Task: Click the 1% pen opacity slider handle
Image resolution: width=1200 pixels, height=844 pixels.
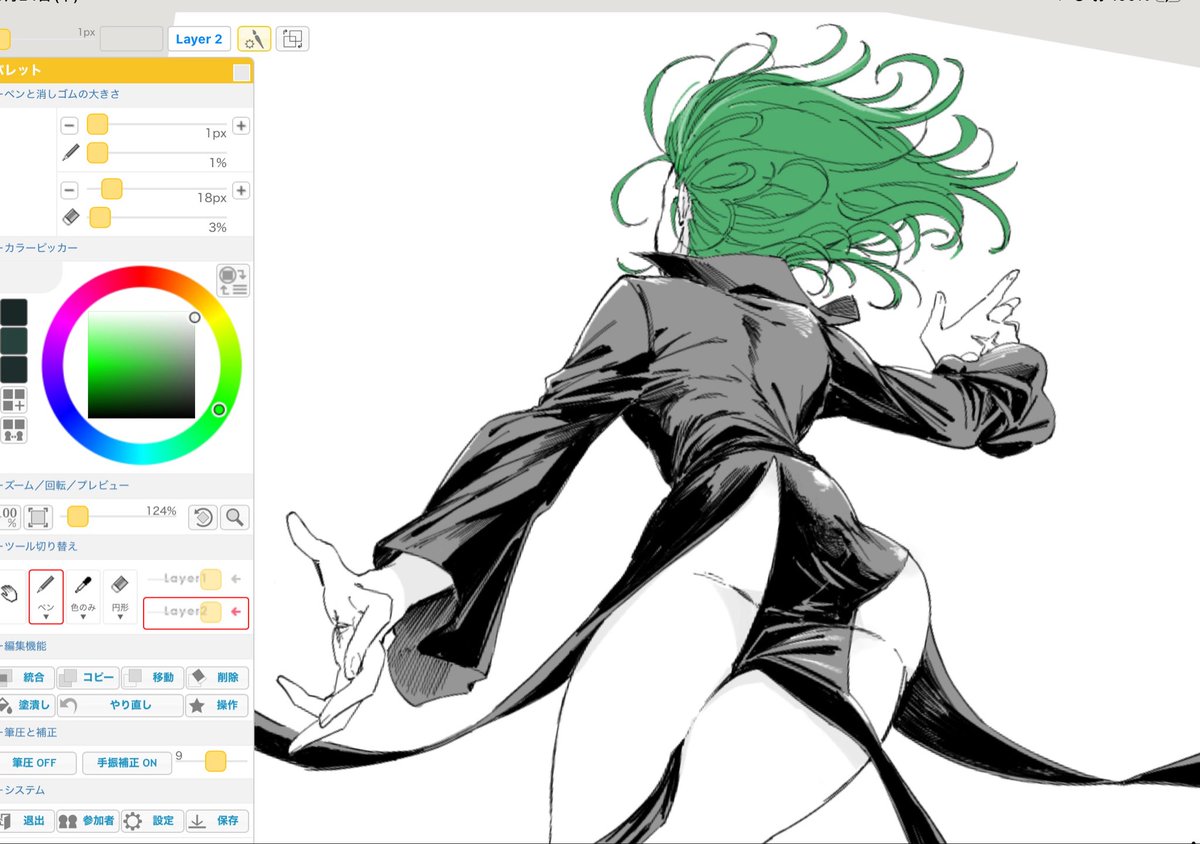Action: (x=97, y=153)
